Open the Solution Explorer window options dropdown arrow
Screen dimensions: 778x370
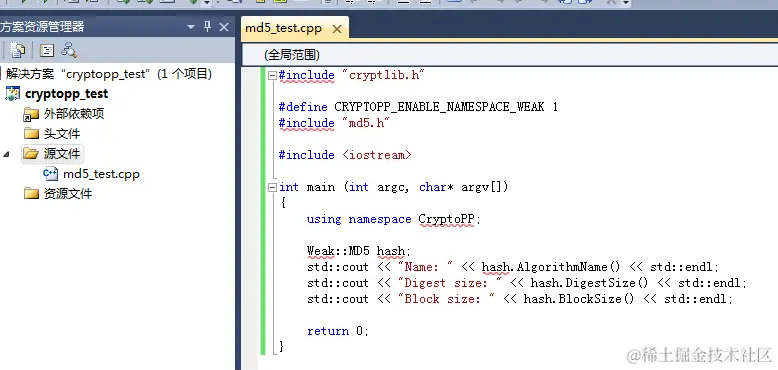(x=191, y=28)
